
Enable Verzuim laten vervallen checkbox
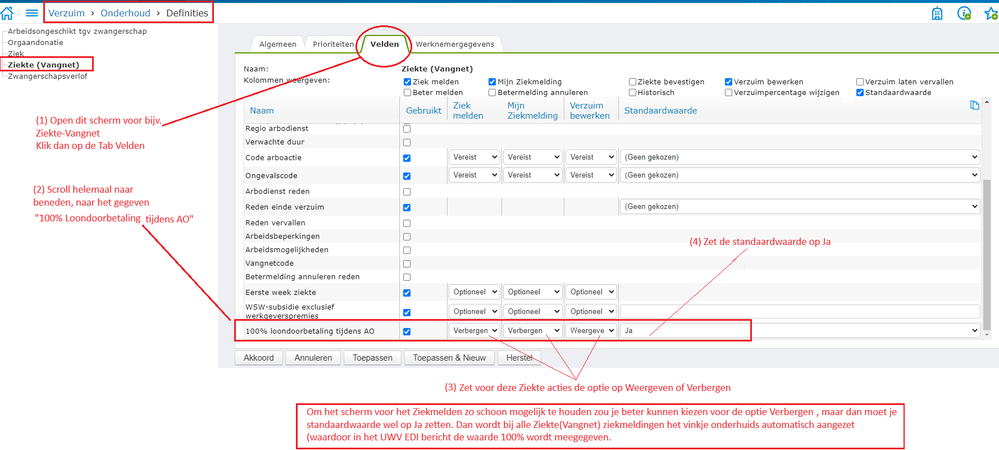point(860,82)
